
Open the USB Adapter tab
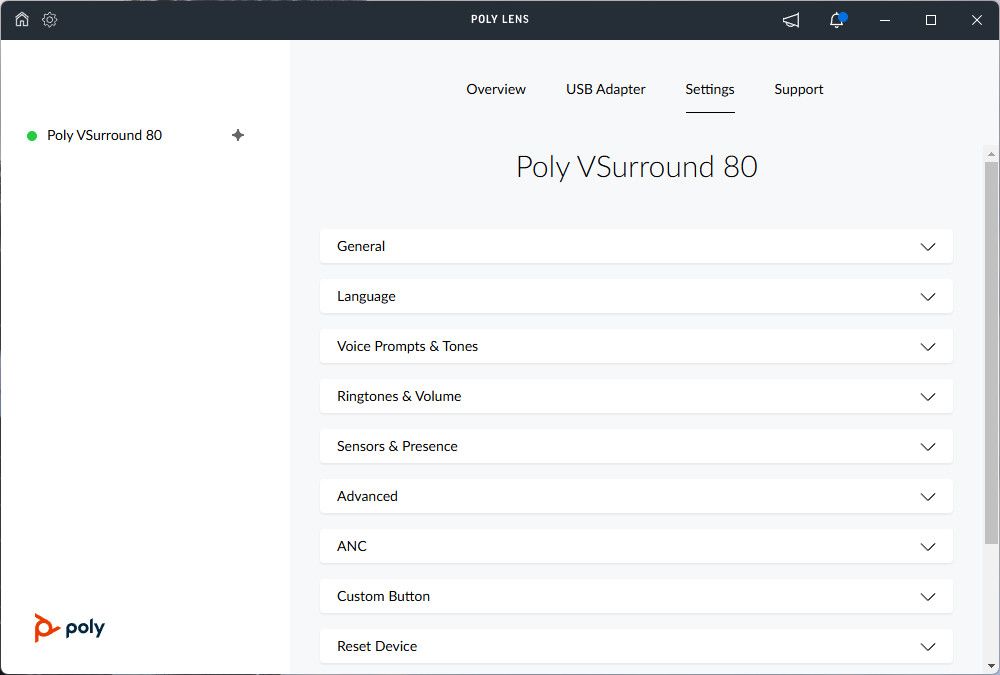(606, 89)
